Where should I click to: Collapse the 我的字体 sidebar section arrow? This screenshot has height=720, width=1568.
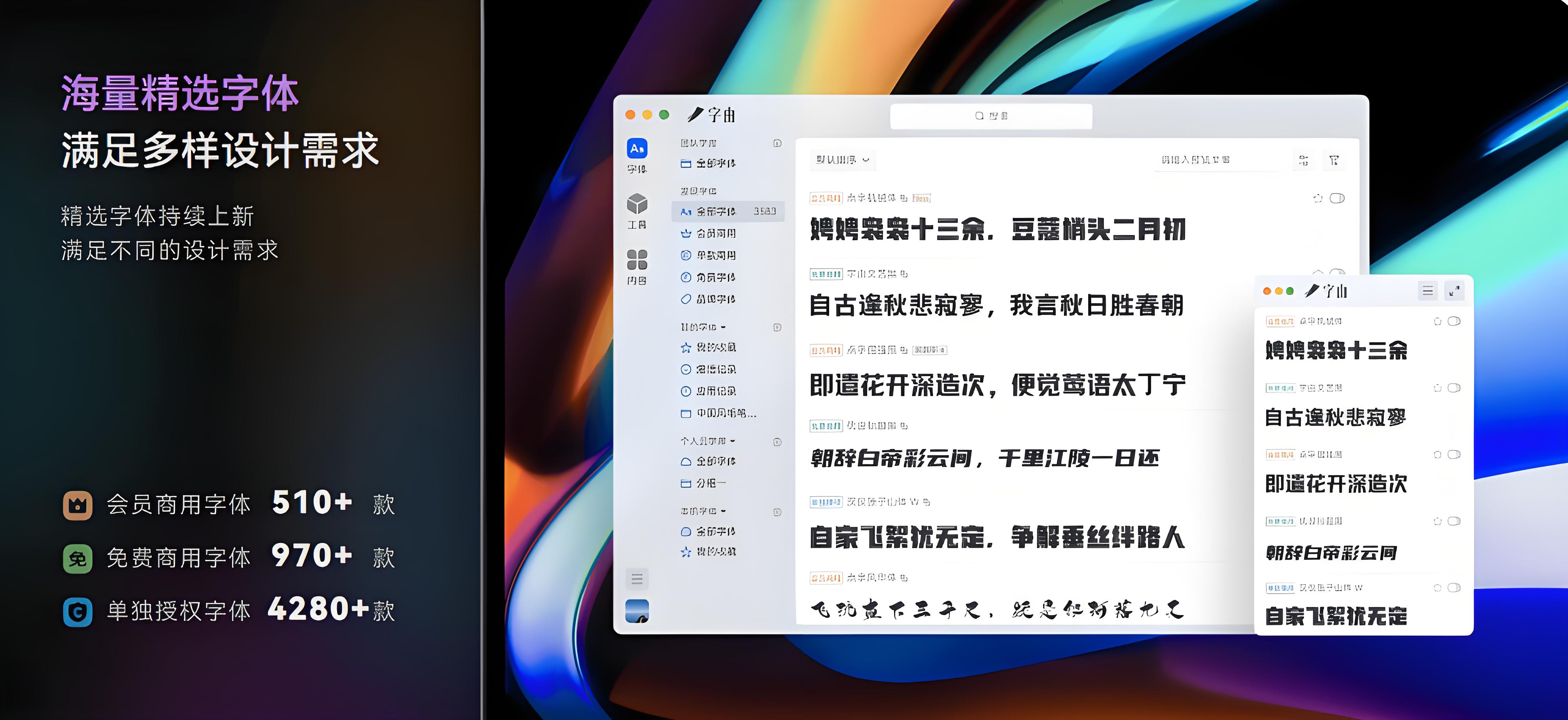pyautogui.click(x=723, y=327)
